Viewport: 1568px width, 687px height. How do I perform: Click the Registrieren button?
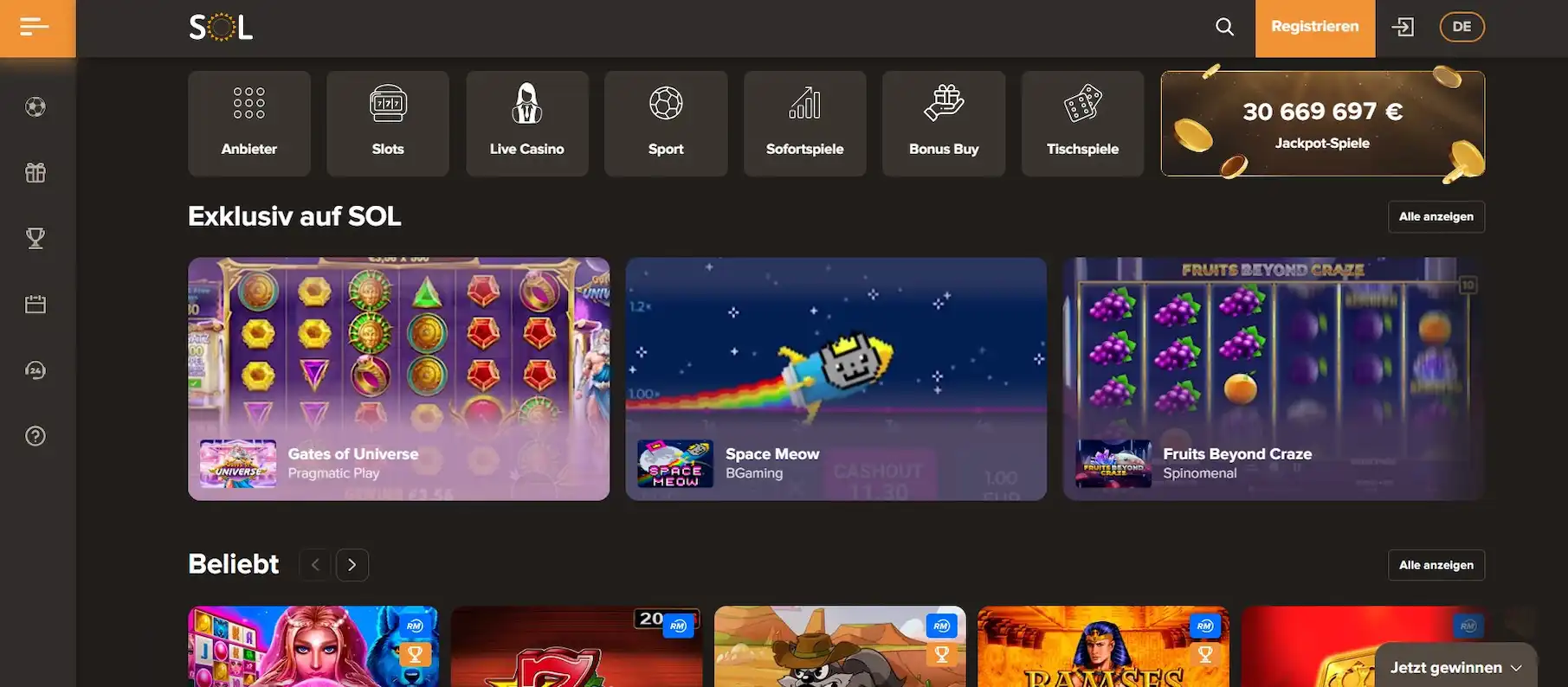click(x=1315, y=28)
